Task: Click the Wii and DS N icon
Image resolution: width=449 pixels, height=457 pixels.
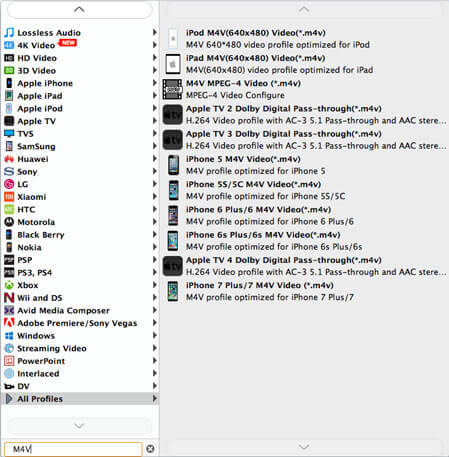Action: (9, 298)
